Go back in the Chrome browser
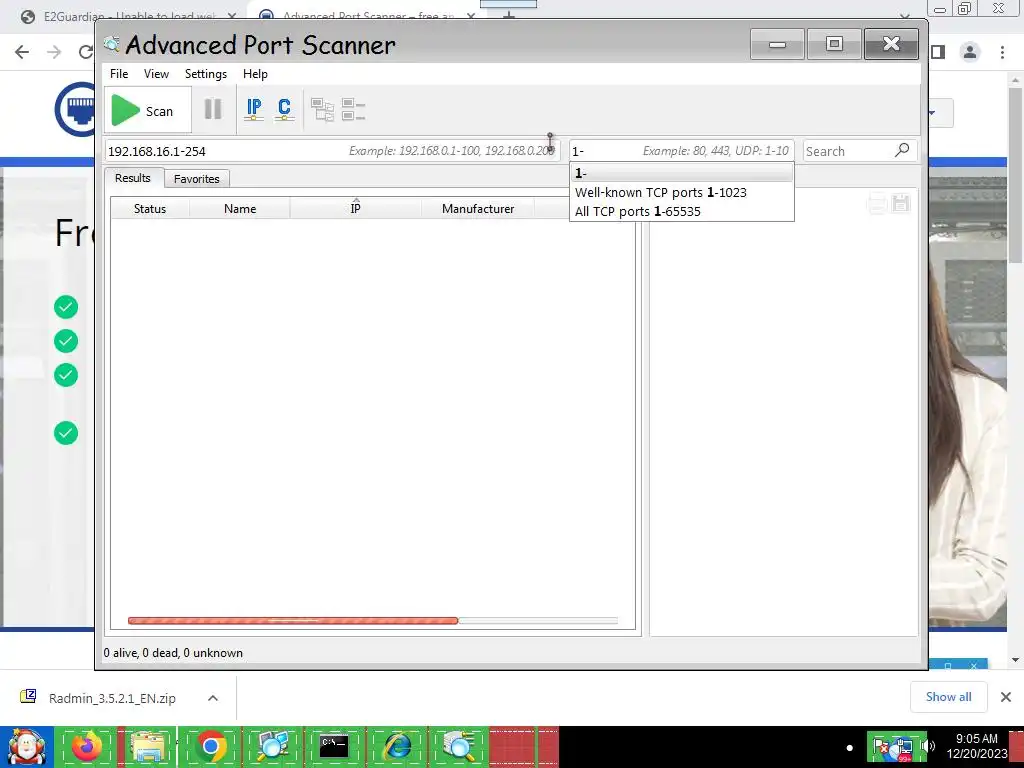1024x768 pixels. coord(22,52)
